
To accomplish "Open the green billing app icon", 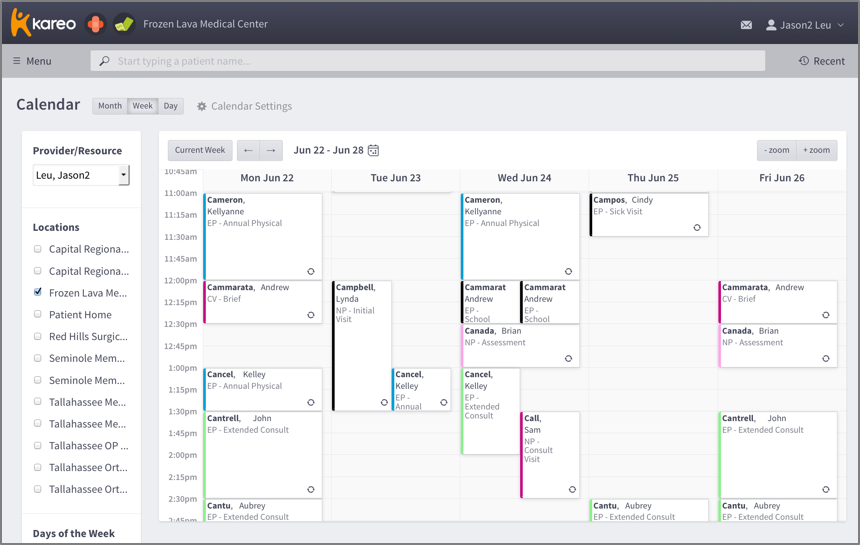I will (x=124, y=24).
